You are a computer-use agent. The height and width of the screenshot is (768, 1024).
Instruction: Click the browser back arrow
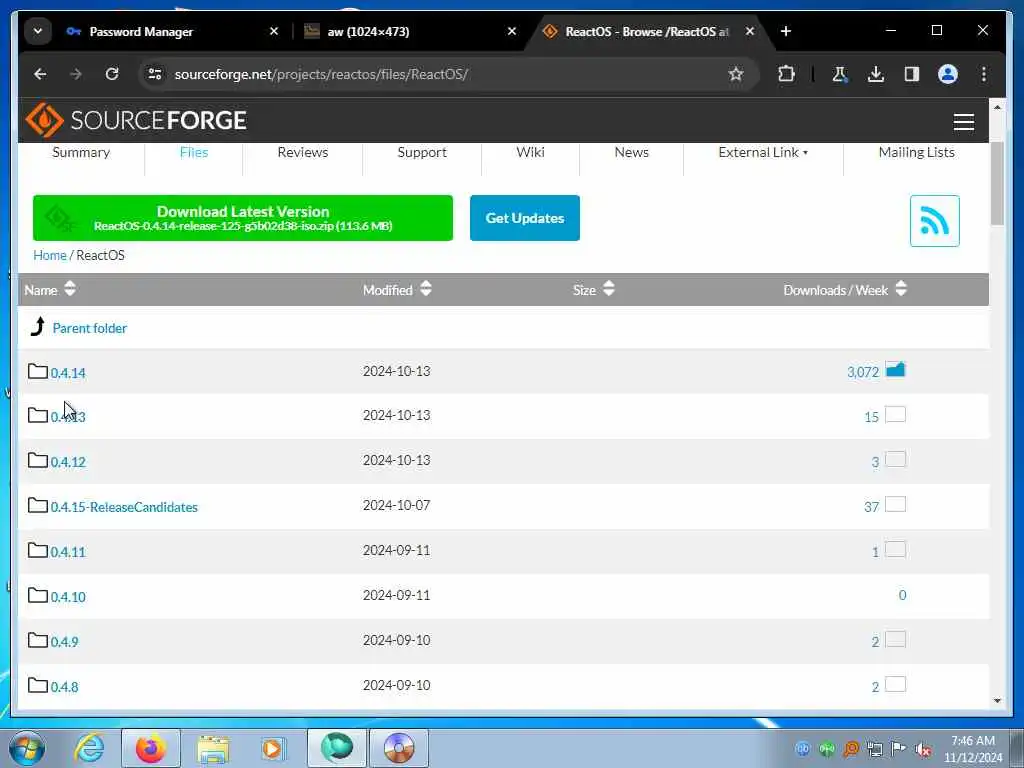[40, 74]
